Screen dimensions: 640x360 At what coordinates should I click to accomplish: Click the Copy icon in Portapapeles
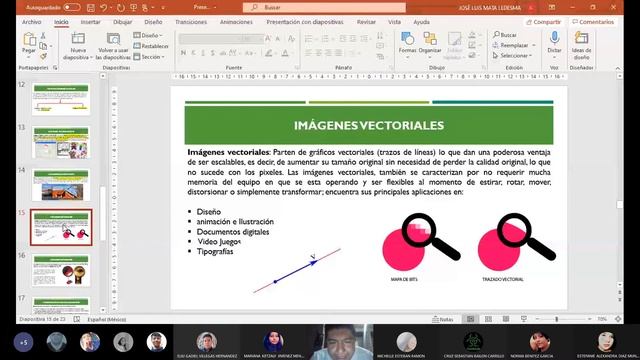(43, 46)
